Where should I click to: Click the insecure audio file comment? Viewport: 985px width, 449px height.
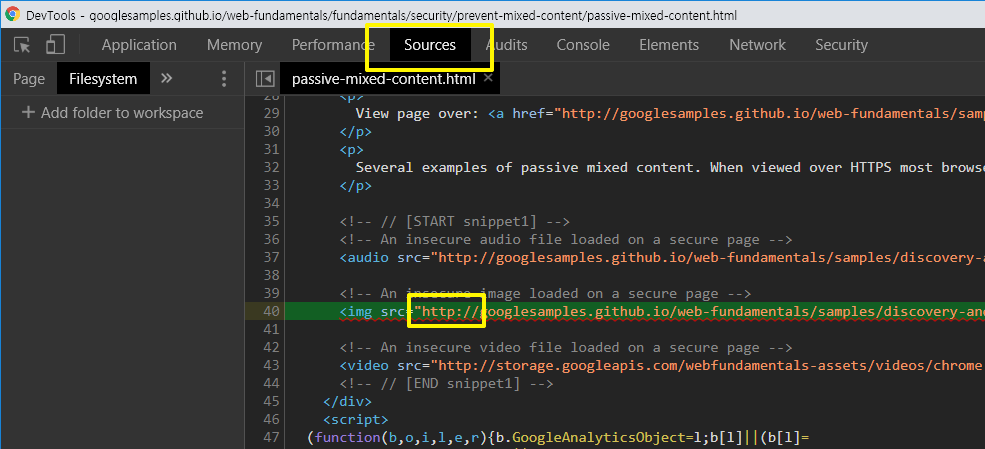click(566, 239)
